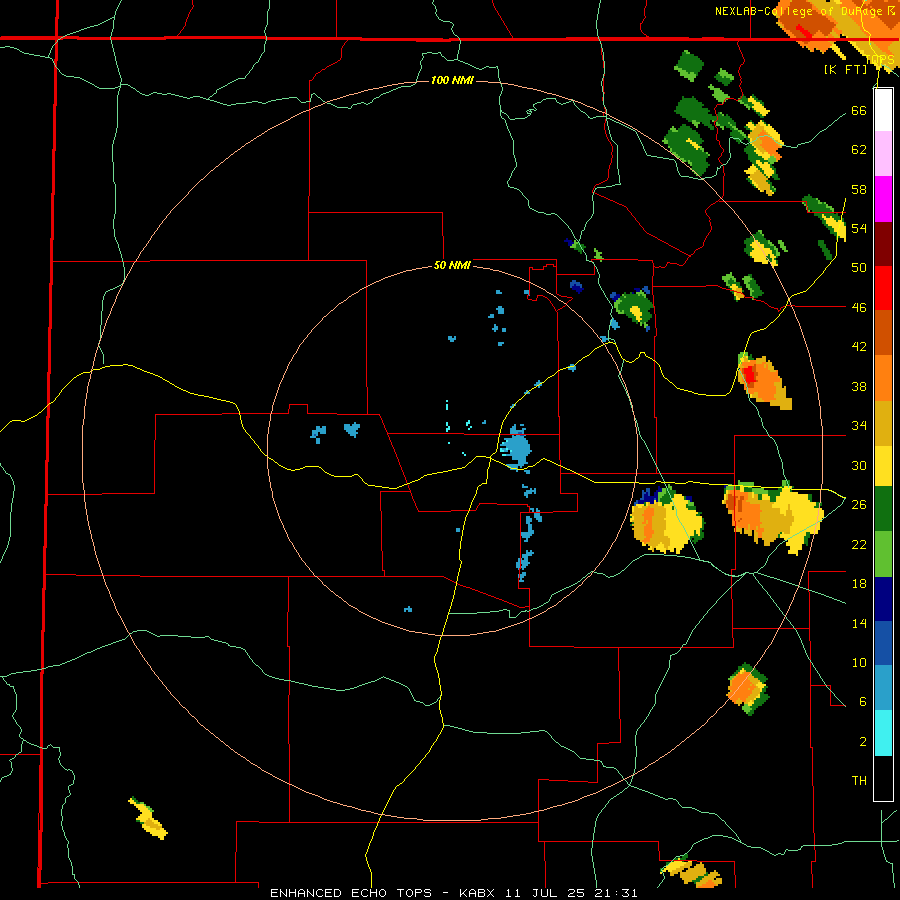
Task: Click the legend value "10"
Action: point(859,662)
